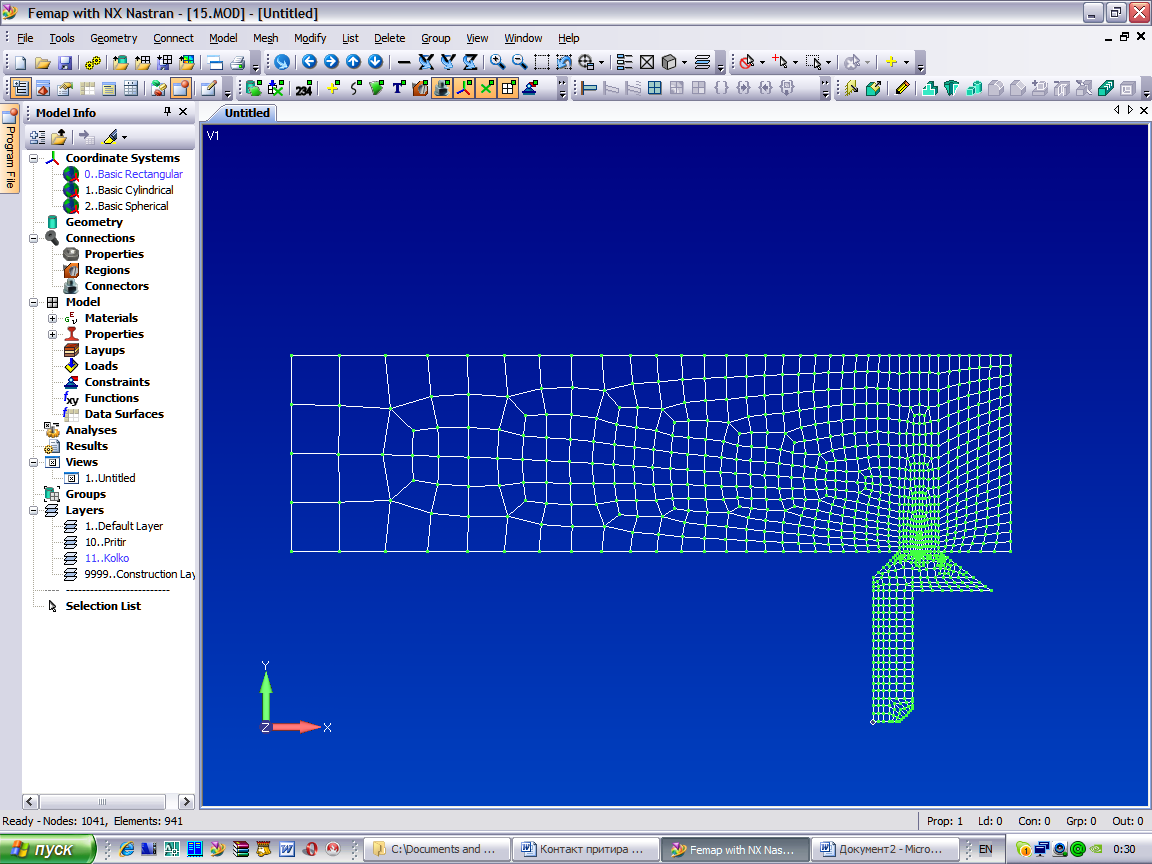The image size is (1152, 864).
Task: Click the Ld: 0 status bar button
Action: 990,821
